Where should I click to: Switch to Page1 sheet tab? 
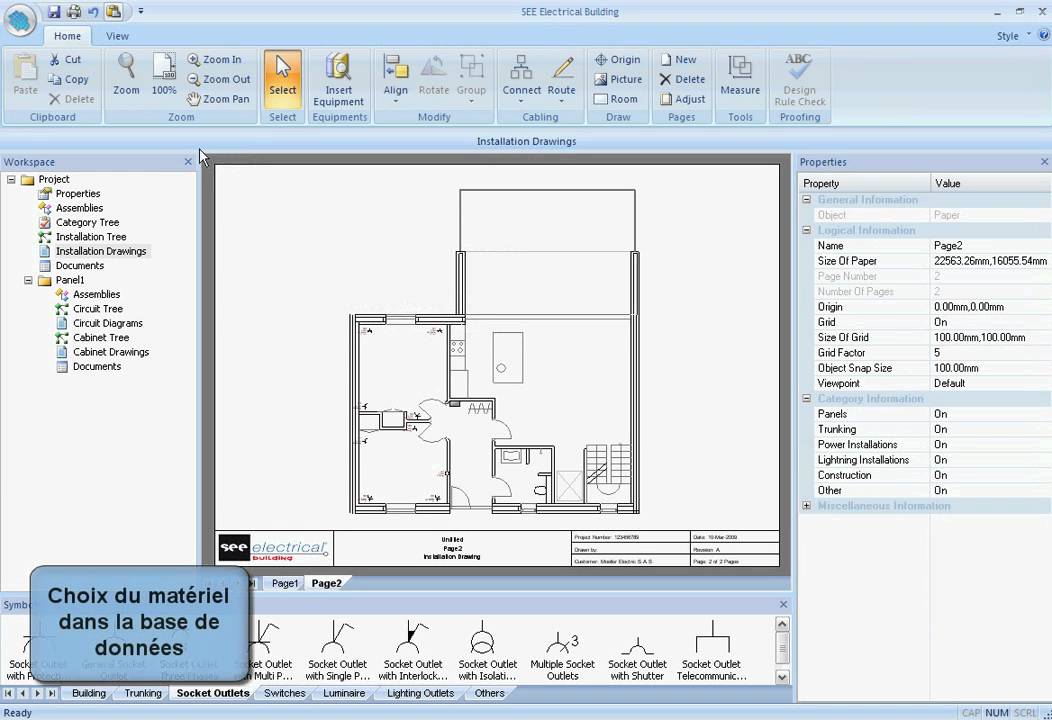coord(284,583)
